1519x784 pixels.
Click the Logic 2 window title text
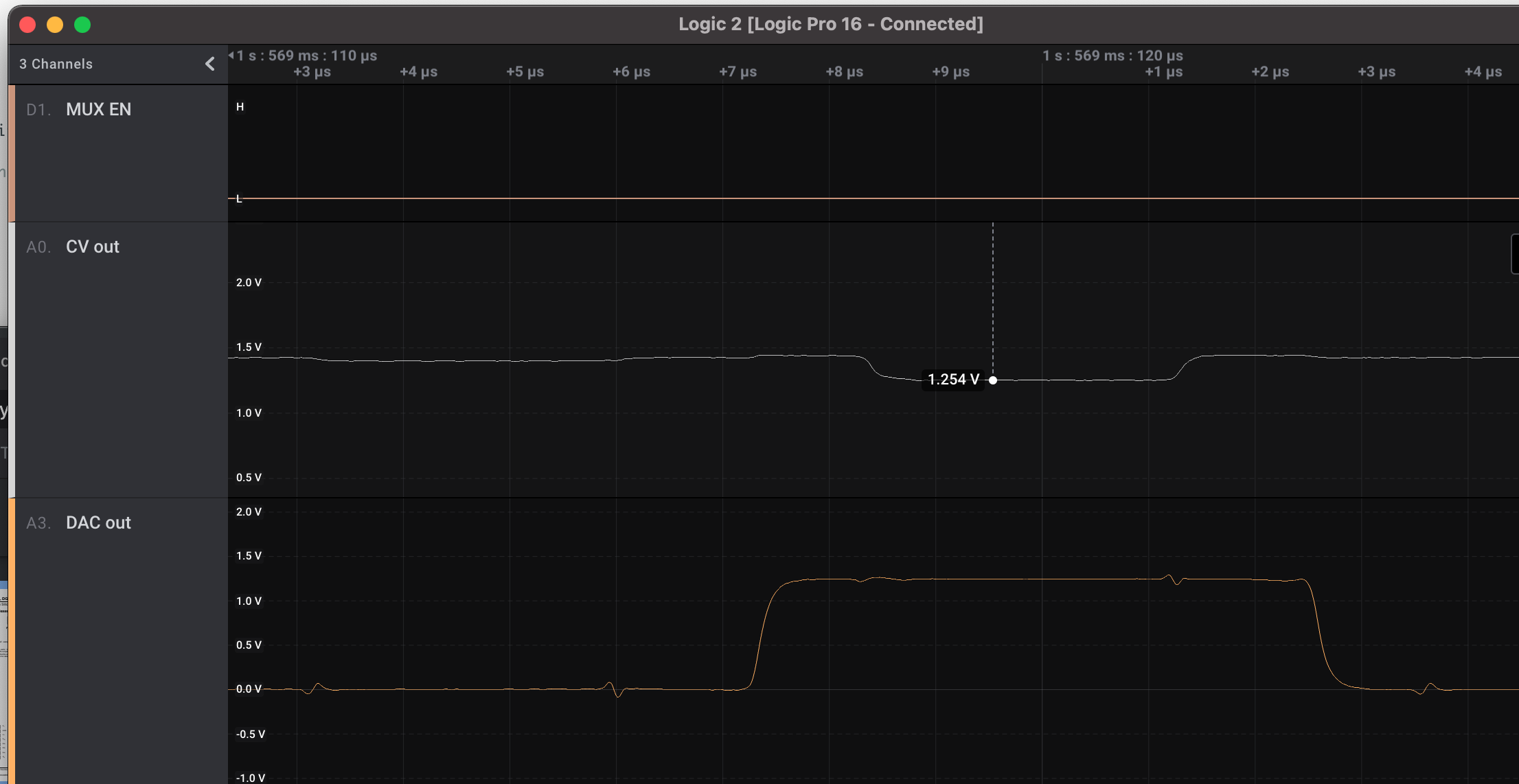pyautogui.click(x=830, y=24)
